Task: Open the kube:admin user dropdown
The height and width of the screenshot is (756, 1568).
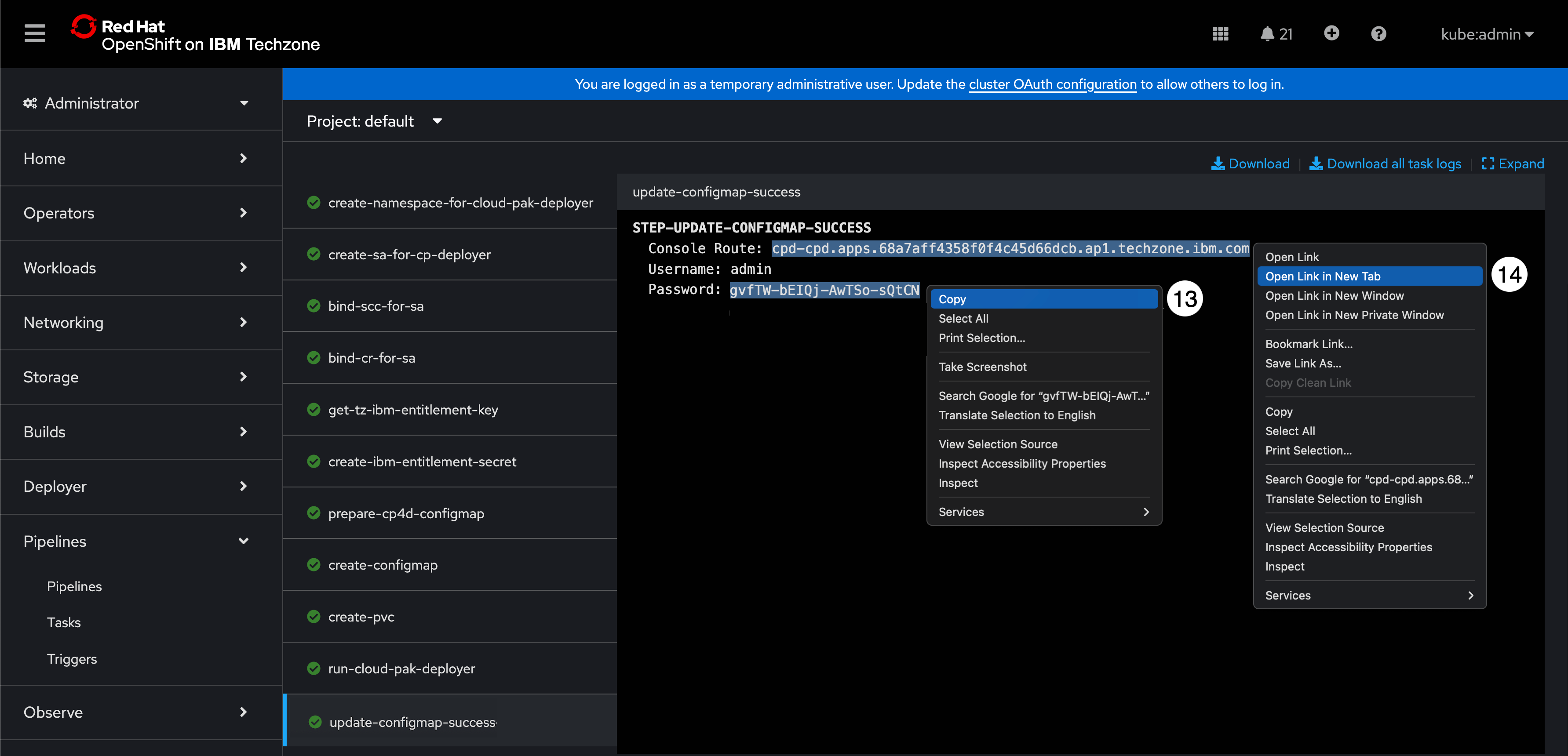Action: pos(1486,34)
